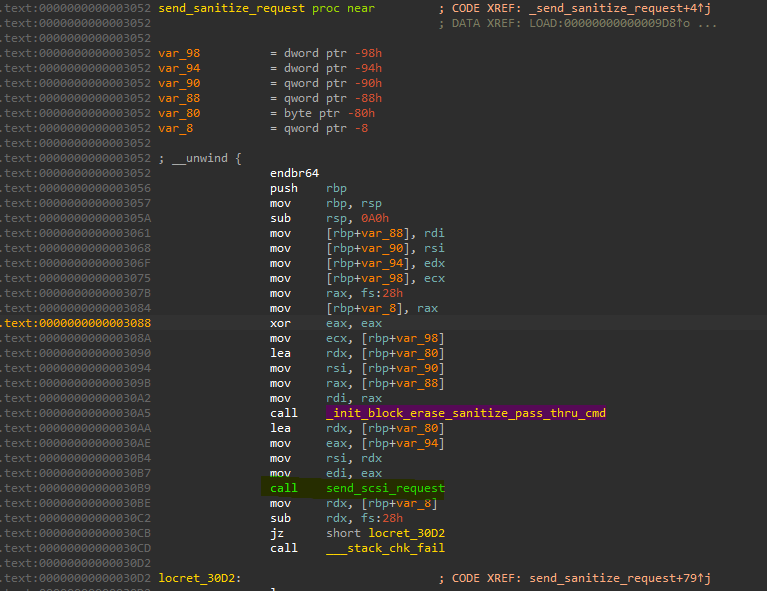Click the mov rsi, rdx instruction

pyautogui.click(x=326, y=458)
